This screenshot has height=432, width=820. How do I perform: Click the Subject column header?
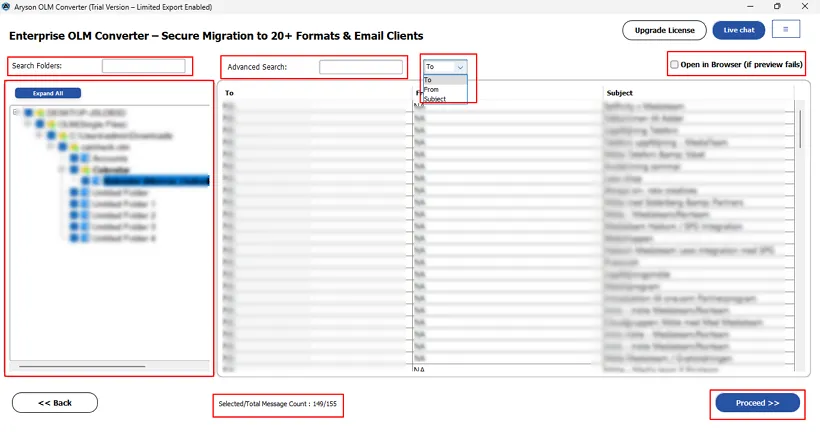[x=620, y=93]
